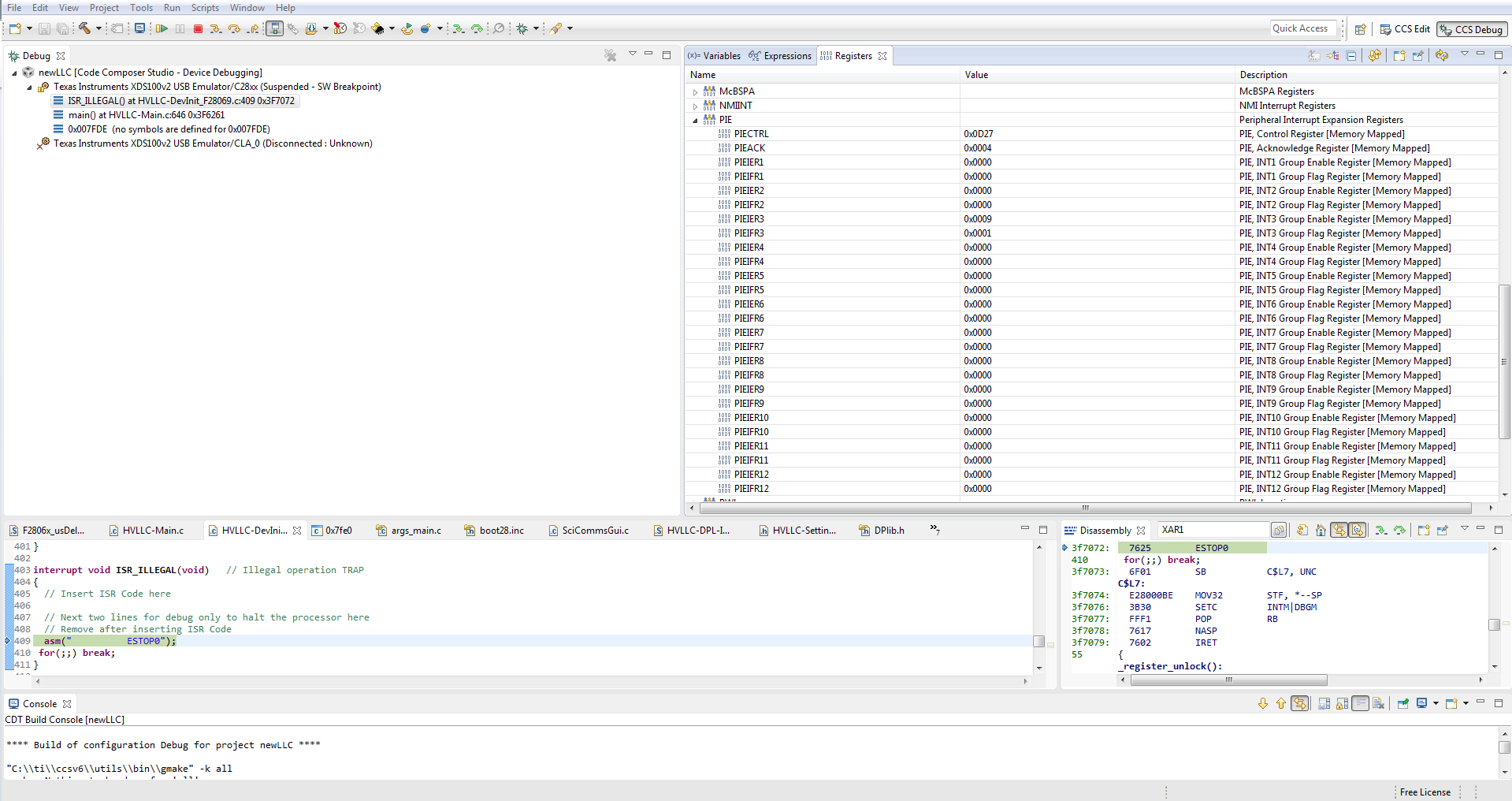Click the Resume debug button
The width and height of the screenshot is (1512, 801).
click(162, 28)
